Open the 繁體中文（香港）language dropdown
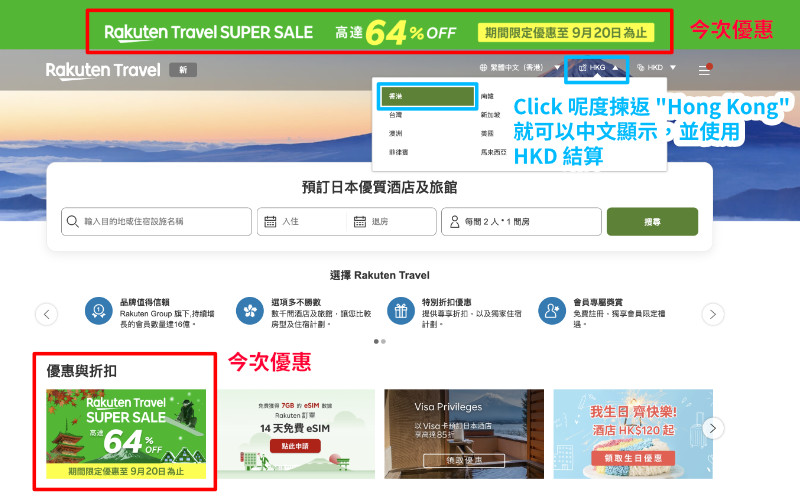This screenshot has height=497, width=800. 520,67
